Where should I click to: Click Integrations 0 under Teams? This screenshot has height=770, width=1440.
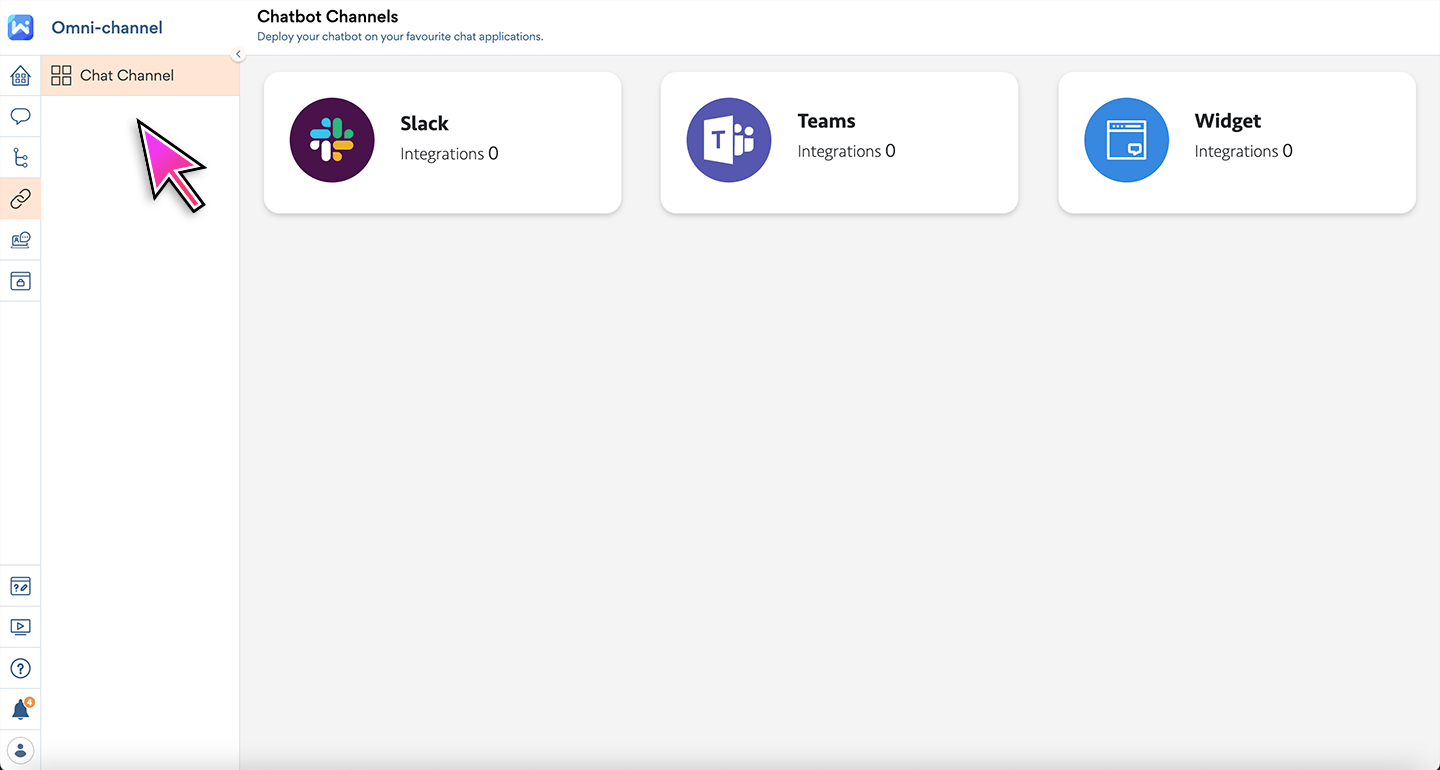pos(846,151)
